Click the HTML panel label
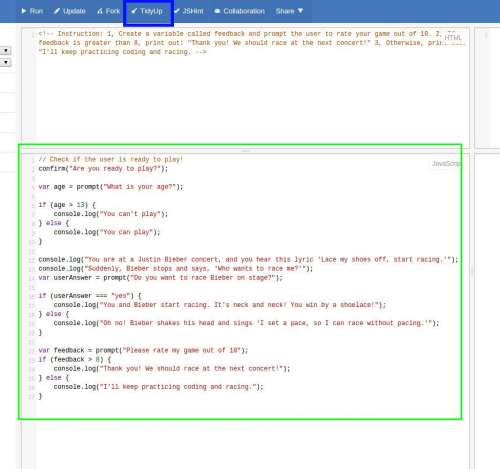The width and height of the screenshot is (500, 469). (x=453, y=38)
